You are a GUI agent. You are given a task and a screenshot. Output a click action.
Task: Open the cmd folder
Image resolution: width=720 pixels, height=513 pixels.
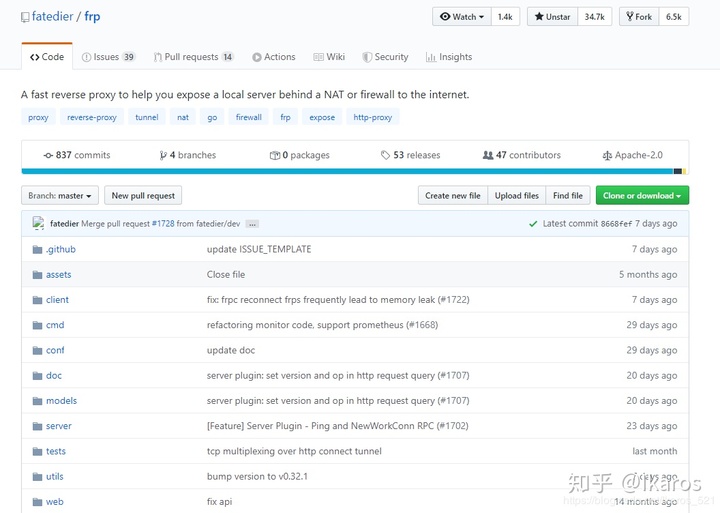[x=55, y=325]
